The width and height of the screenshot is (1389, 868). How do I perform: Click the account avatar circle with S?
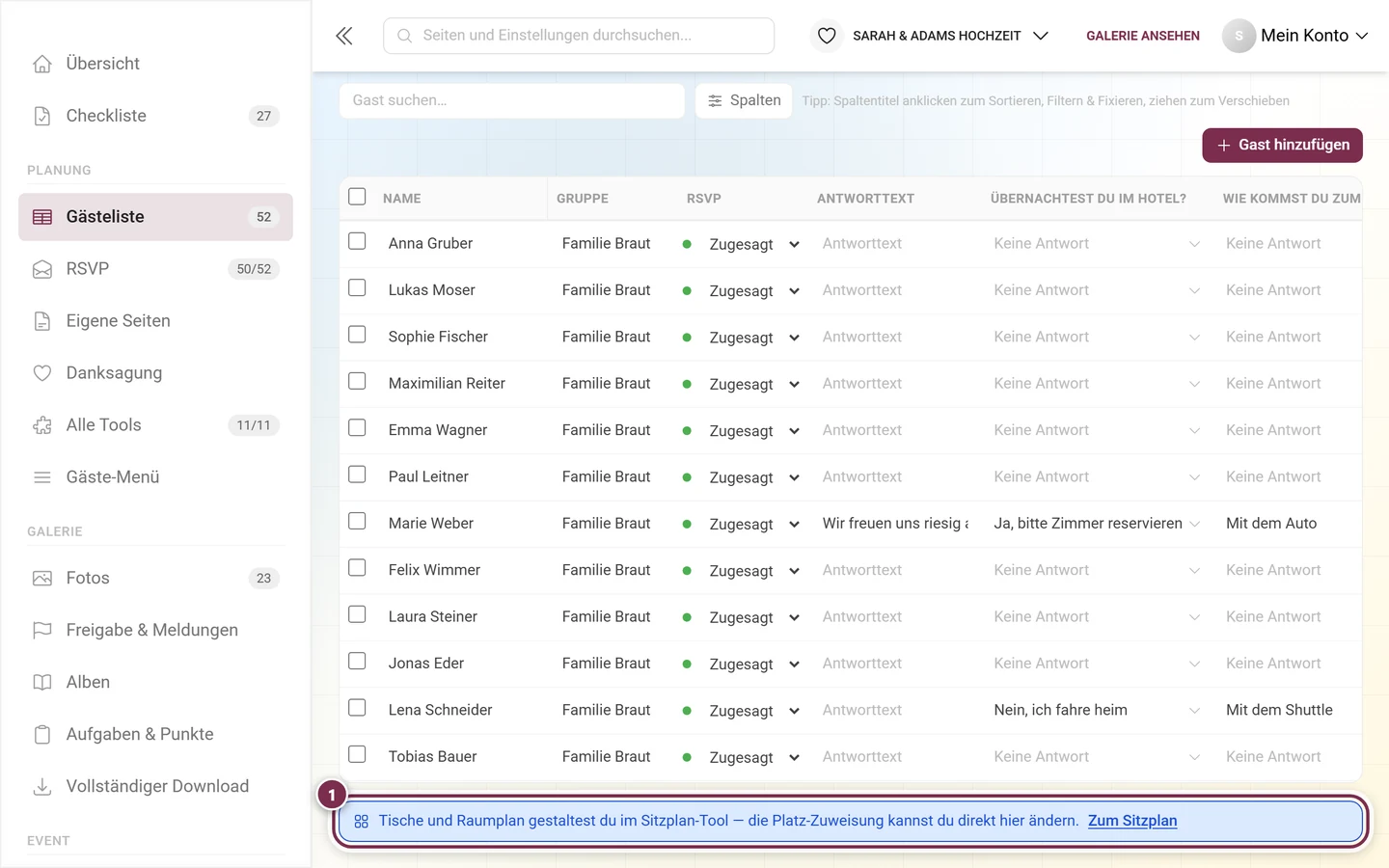pos(1239,36)
